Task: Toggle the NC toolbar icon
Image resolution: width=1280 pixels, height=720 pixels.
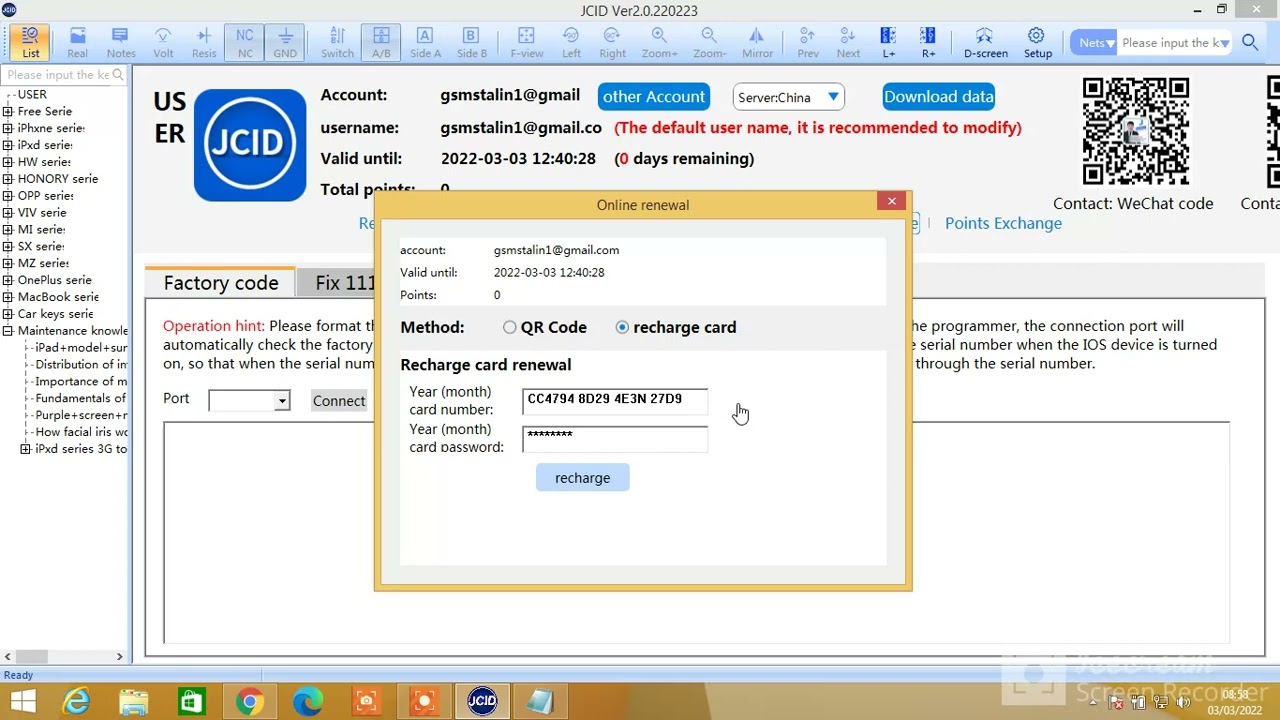Action: point(245,43)
